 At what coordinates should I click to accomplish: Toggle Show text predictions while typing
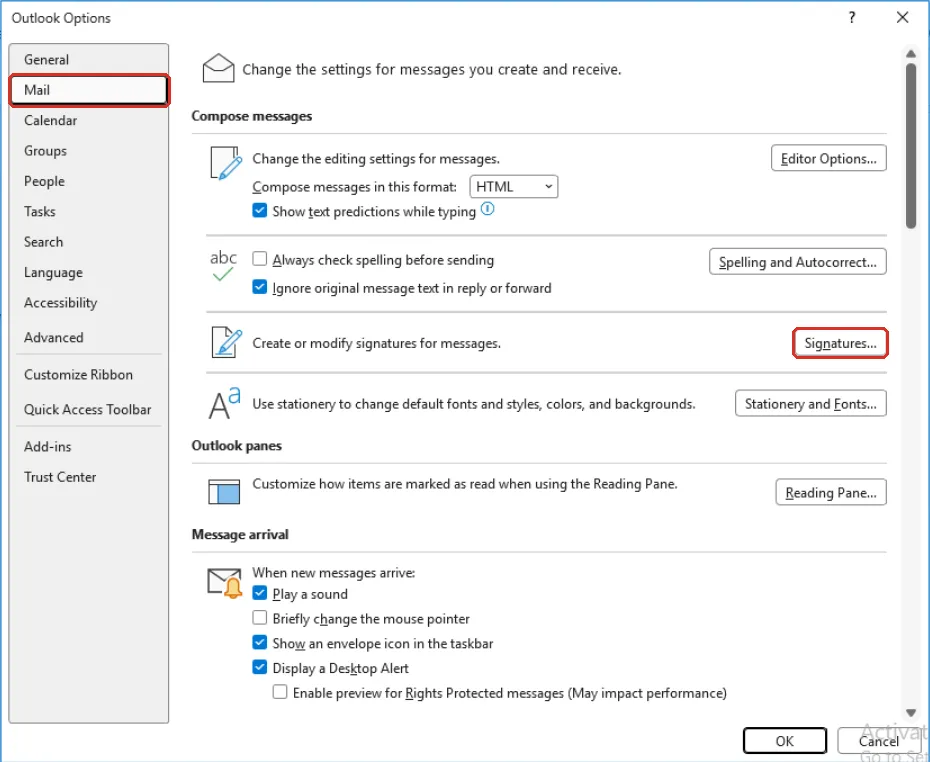260,211
